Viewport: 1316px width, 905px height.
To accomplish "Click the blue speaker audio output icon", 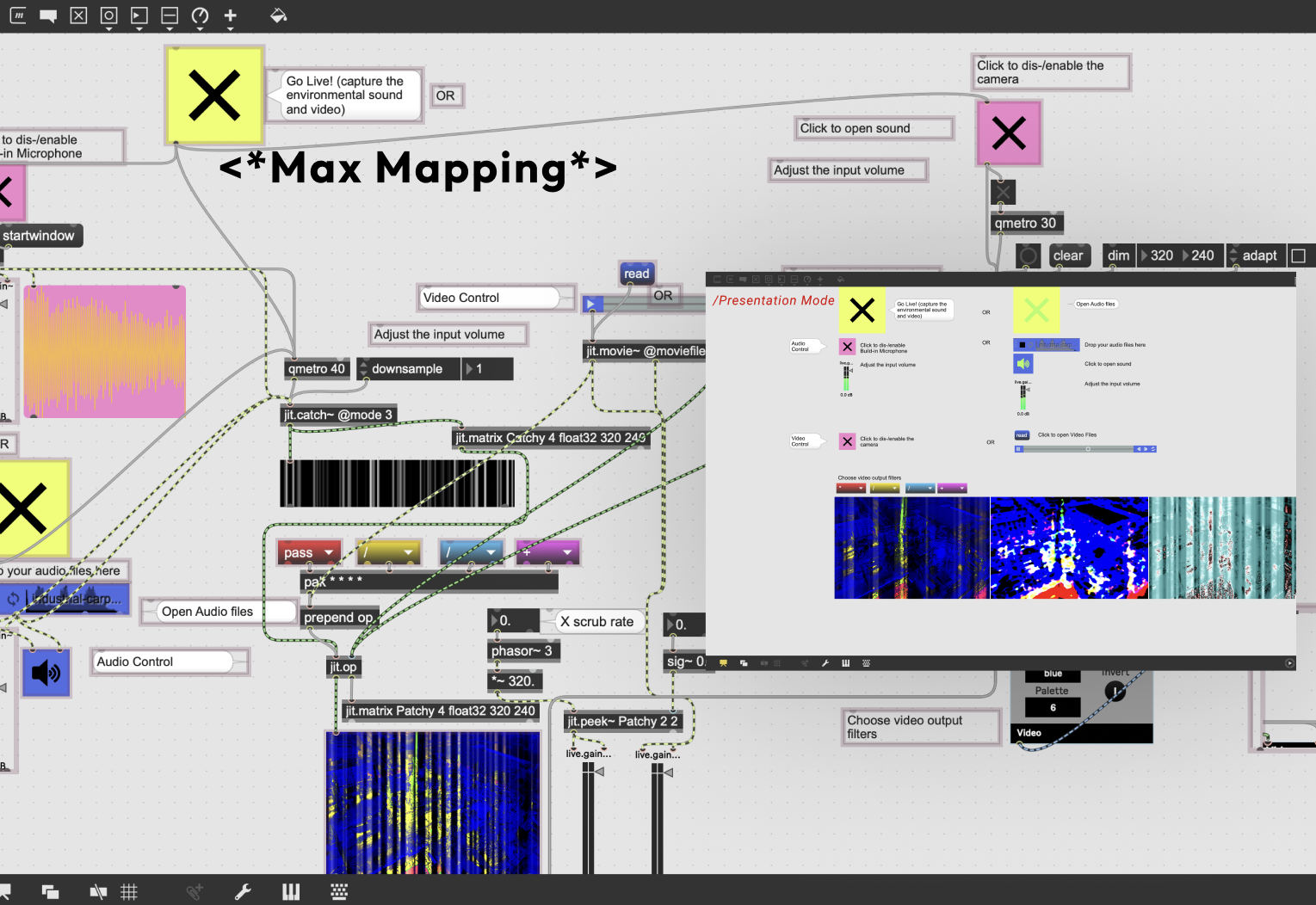I will coord(46,673).
